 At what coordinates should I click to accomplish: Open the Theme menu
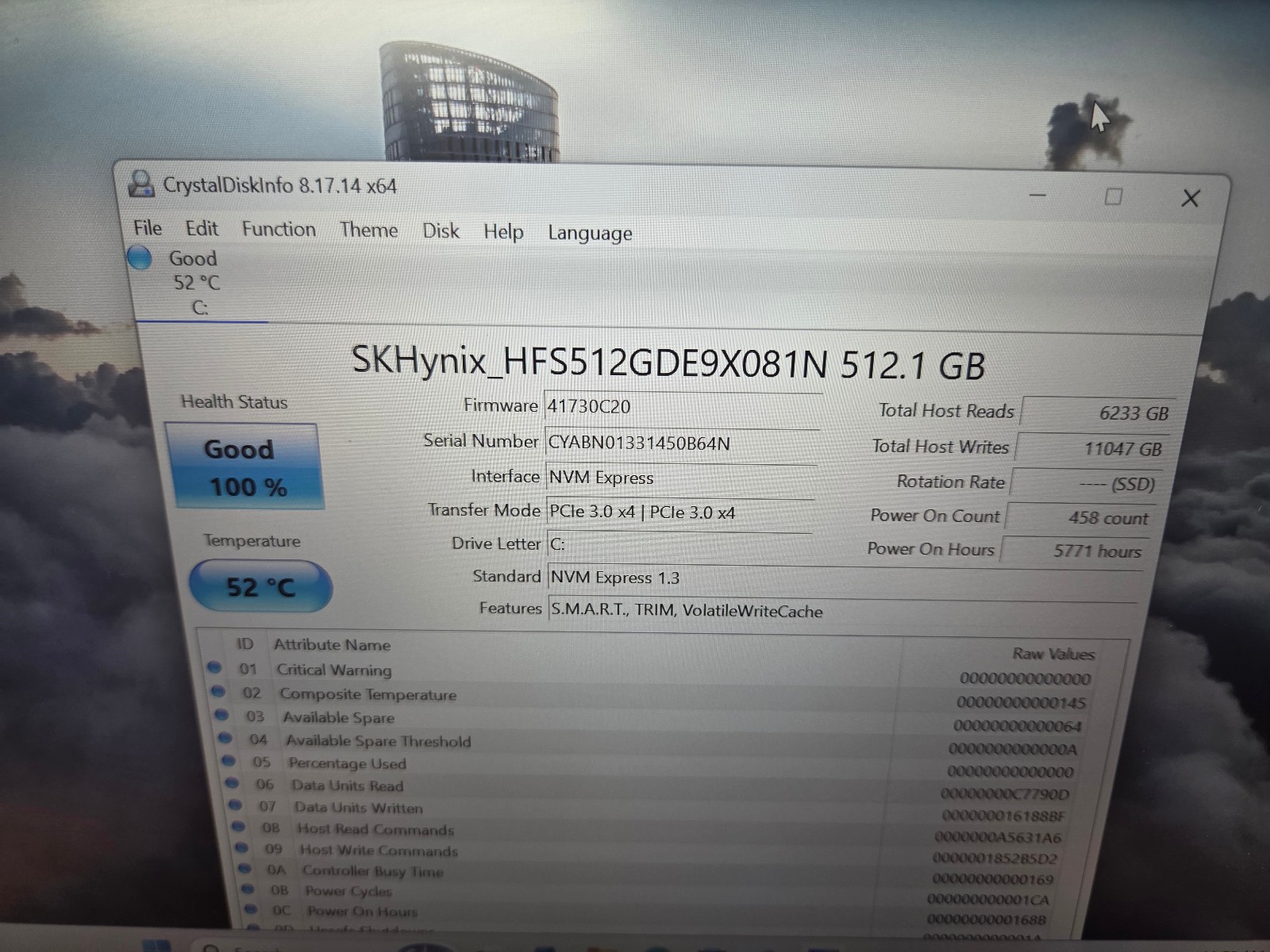(369, 230)
